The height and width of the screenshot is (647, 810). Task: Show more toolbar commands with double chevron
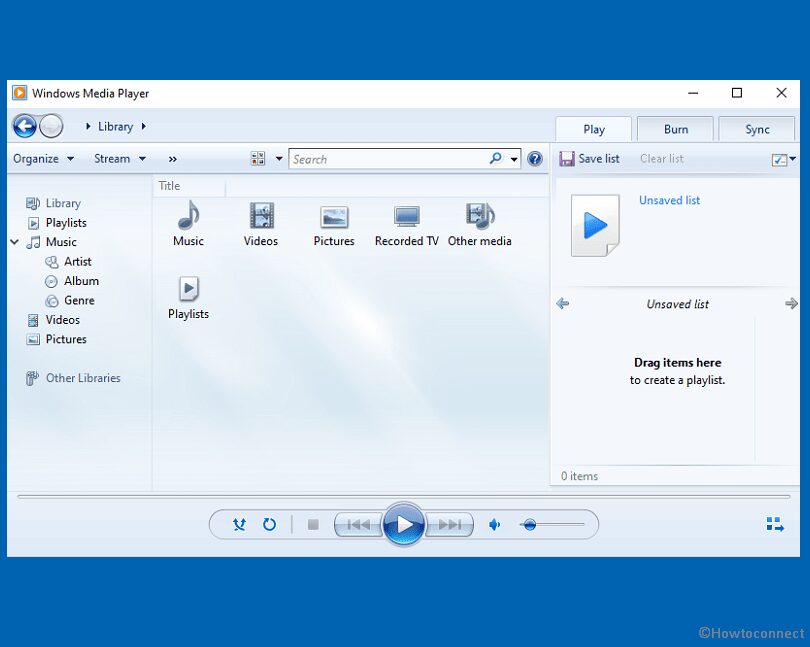pos(173,159)
